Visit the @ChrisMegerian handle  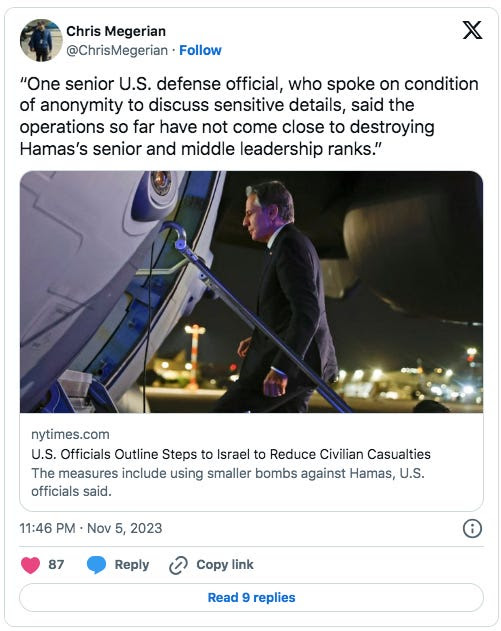[x=117, y=50]
